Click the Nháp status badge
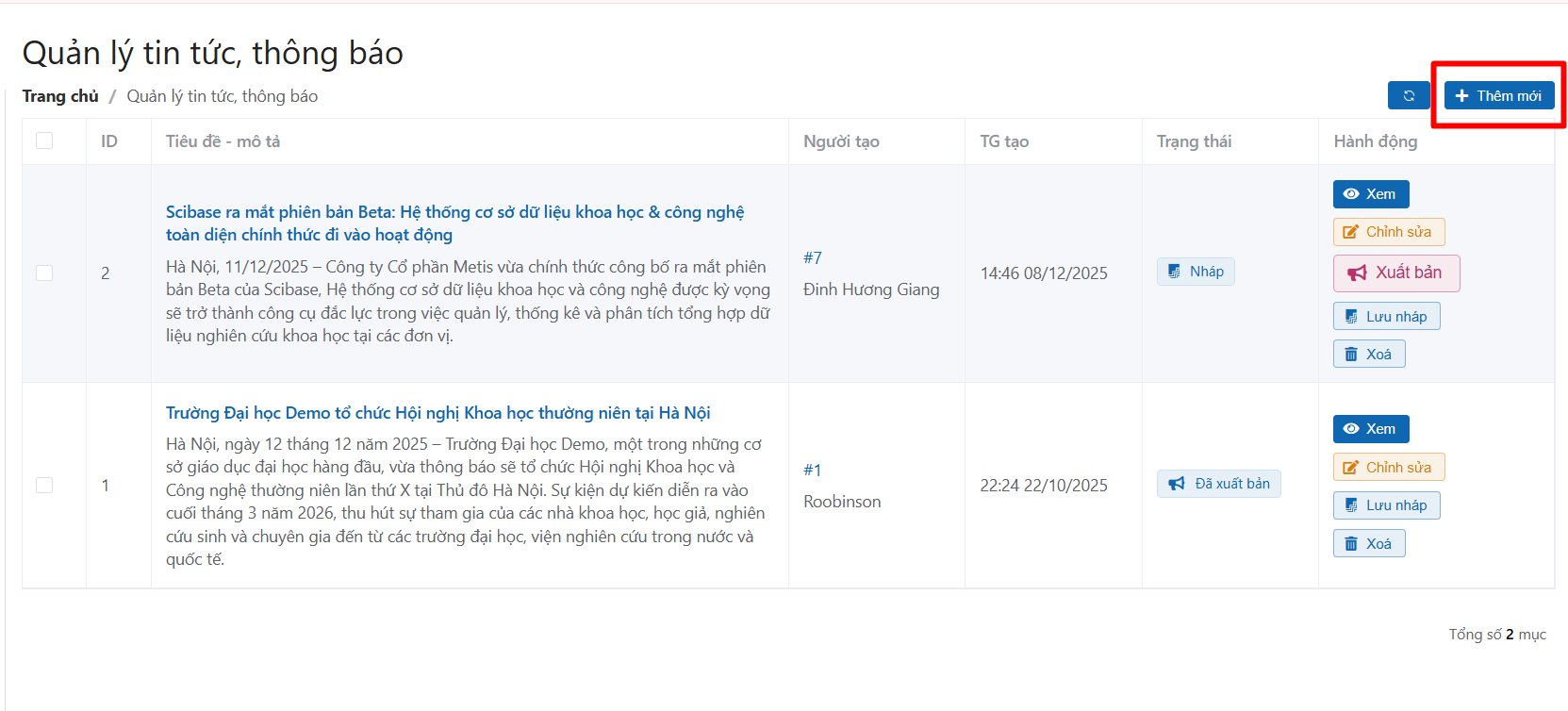This screenshot has width=1568, height=711. [x=1195, y=272]
